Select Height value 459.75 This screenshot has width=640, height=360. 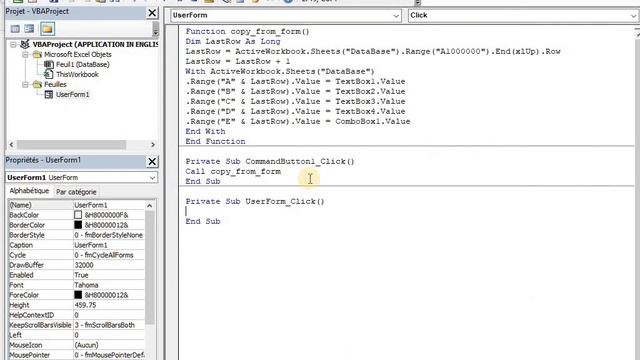click(x=109, y=305)
